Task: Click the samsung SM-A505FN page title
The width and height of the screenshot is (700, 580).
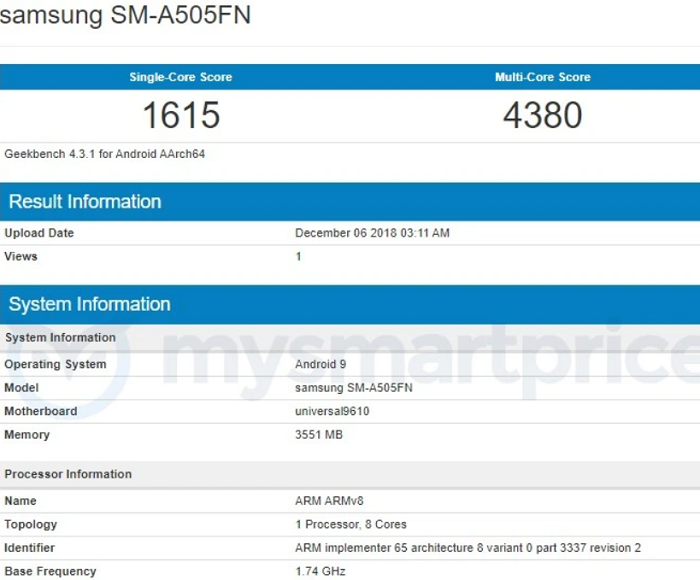Action: [125, 15]
